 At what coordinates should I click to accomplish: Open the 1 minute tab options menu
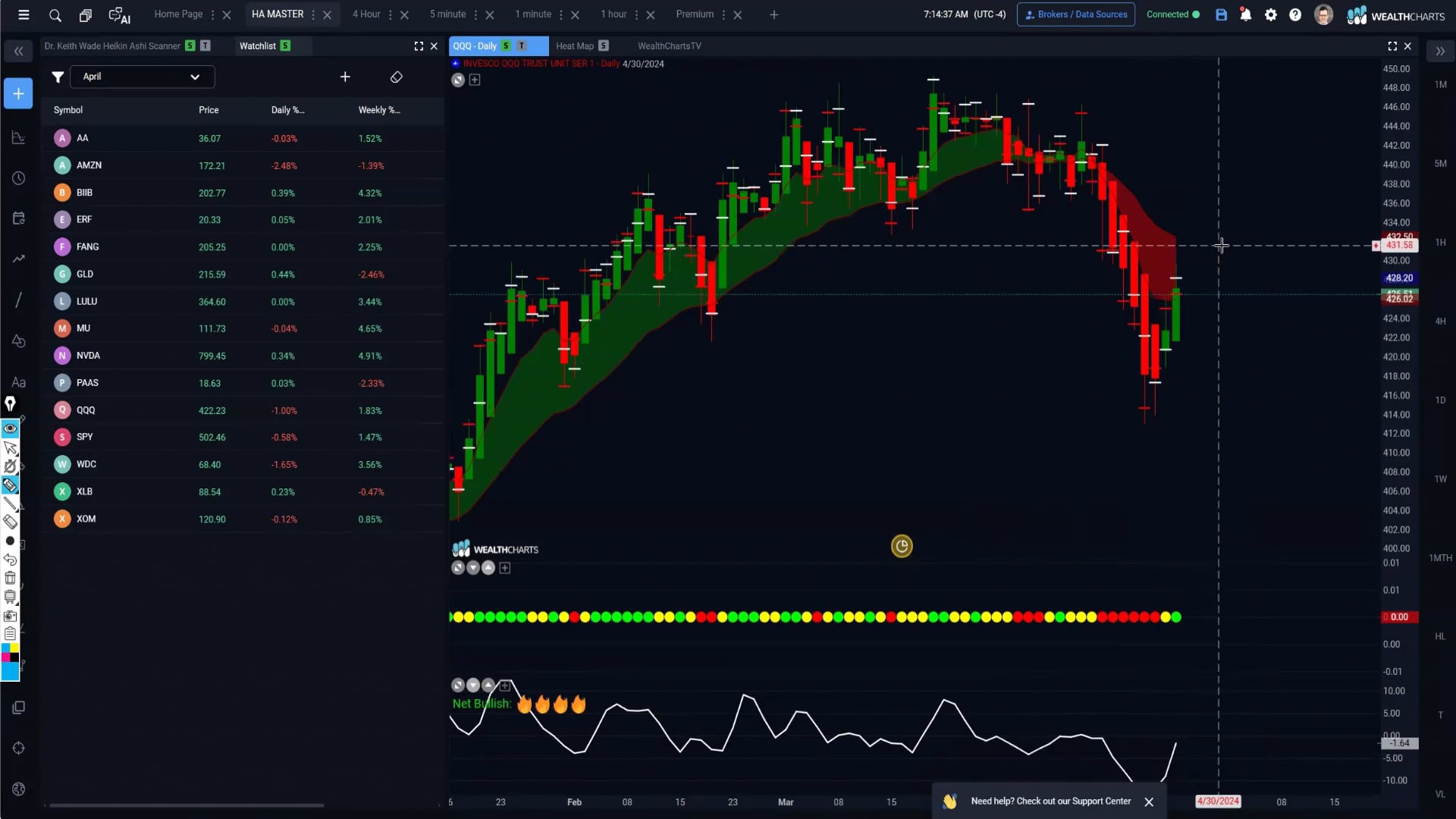click(x=561, y=14)
